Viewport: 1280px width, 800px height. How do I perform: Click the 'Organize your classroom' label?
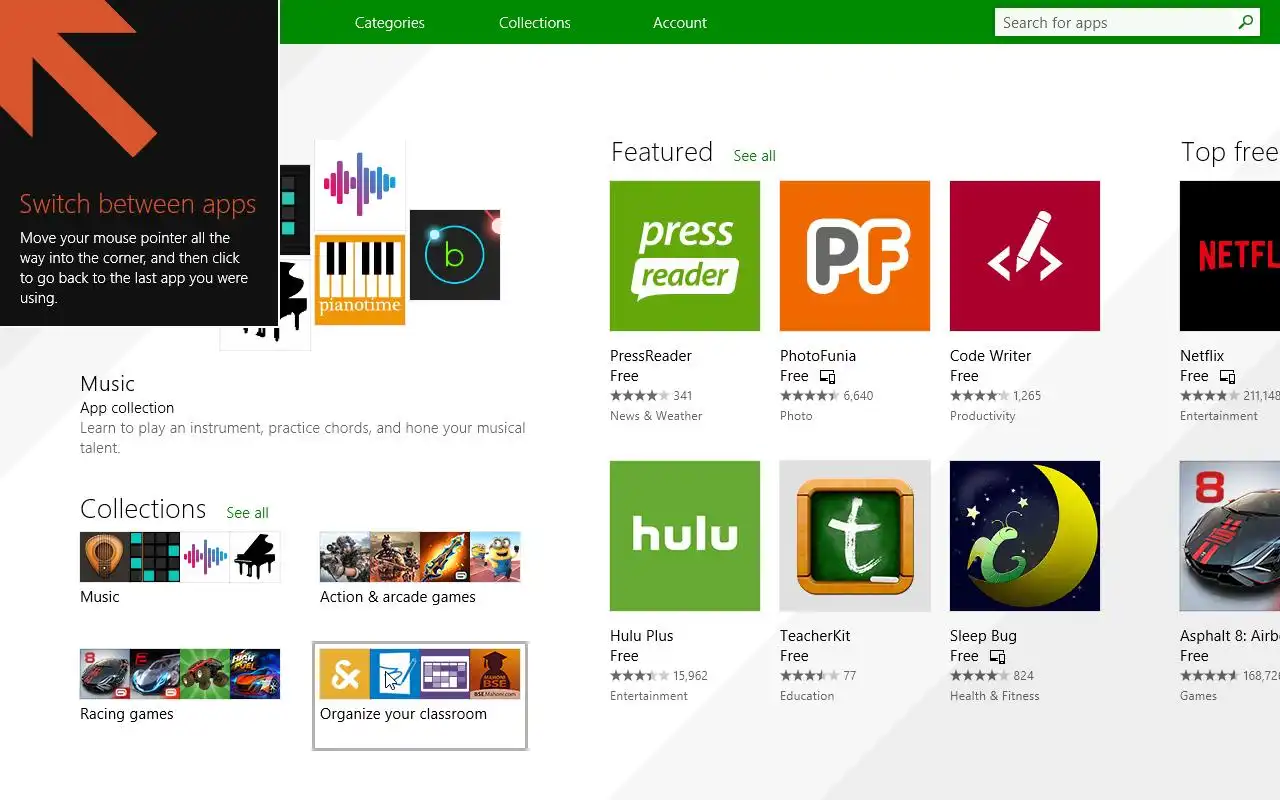pos(403,714)
